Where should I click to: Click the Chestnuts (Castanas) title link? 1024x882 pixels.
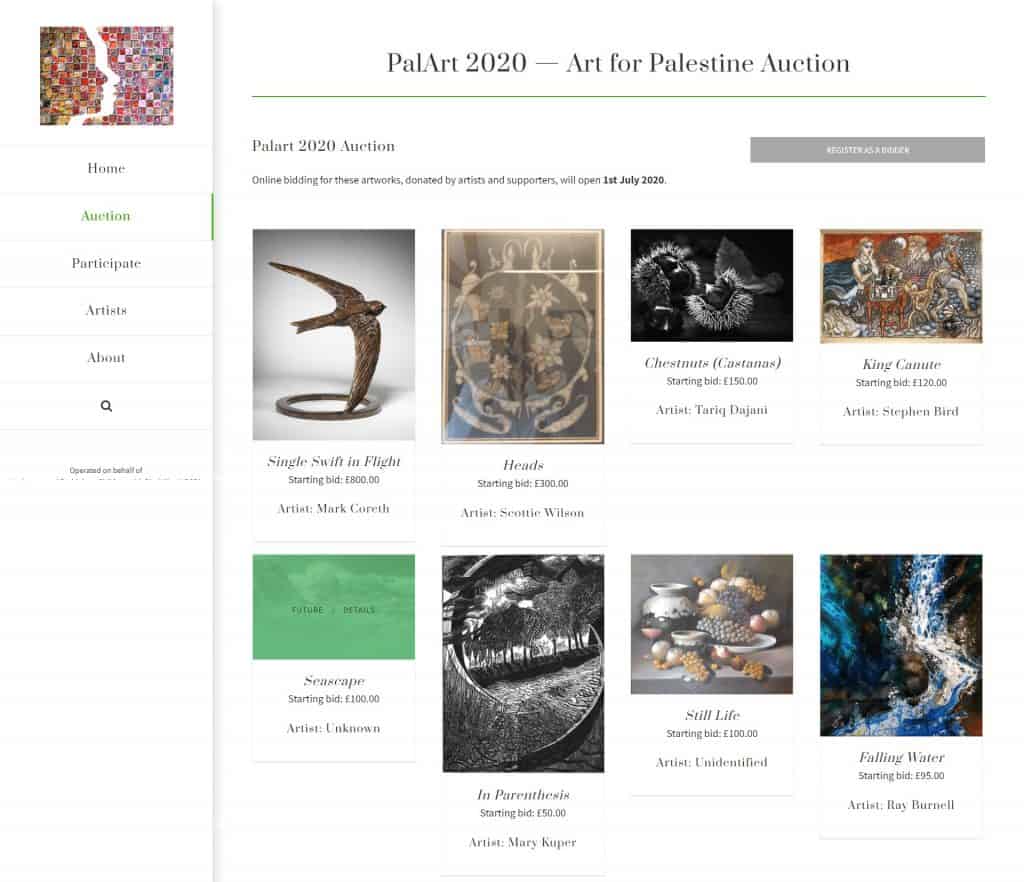(x=712, y=363)
